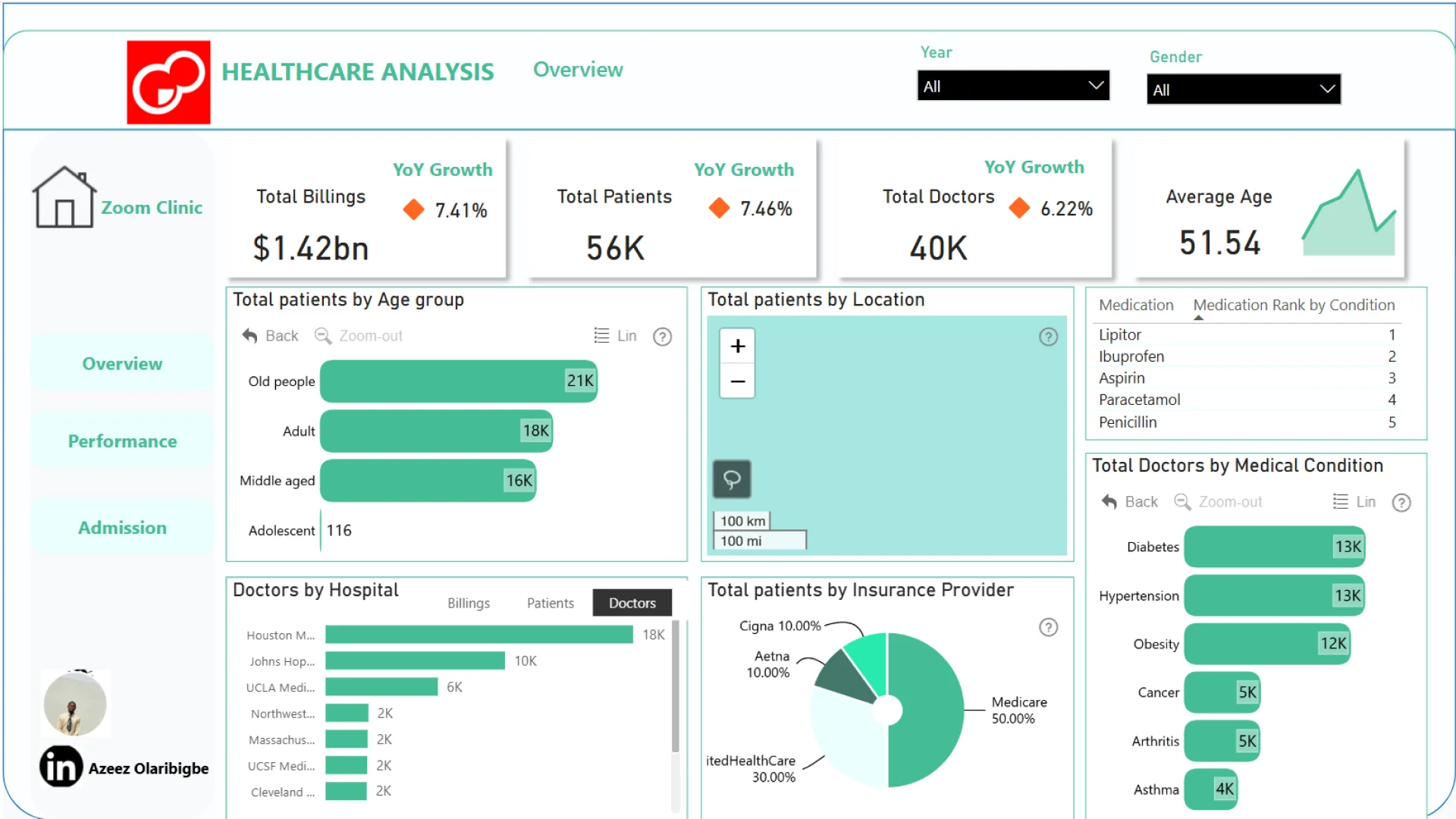This screenshot has height=819, width=1456.
Task: Open help icon on Insurance Provider chart
Action: pos(1048,627)
